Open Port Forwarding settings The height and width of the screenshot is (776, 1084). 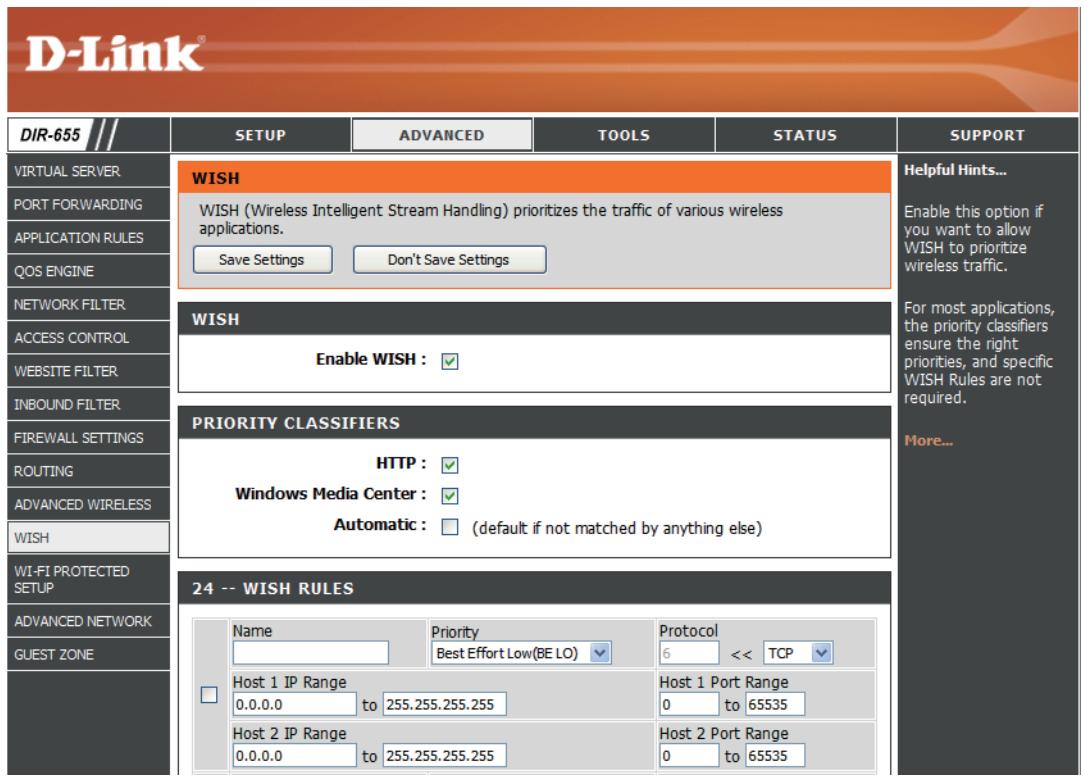coord(88,204)
